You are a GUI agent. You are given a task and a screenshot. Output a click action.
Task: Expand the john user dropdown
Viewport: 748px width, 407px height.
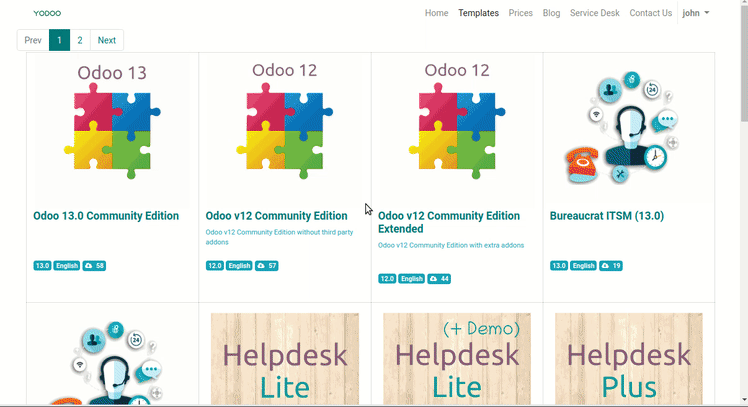(696, 13)
